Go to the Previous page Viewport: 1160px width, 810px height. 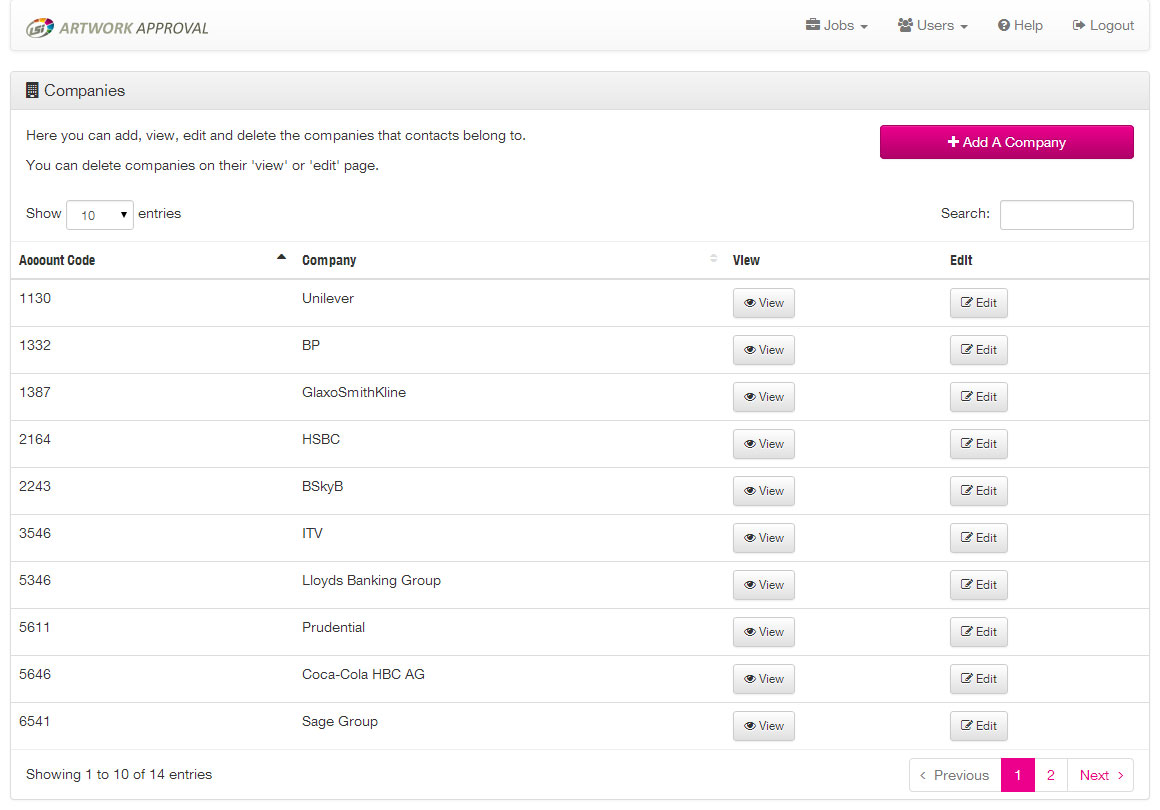(x=954, y=775)
